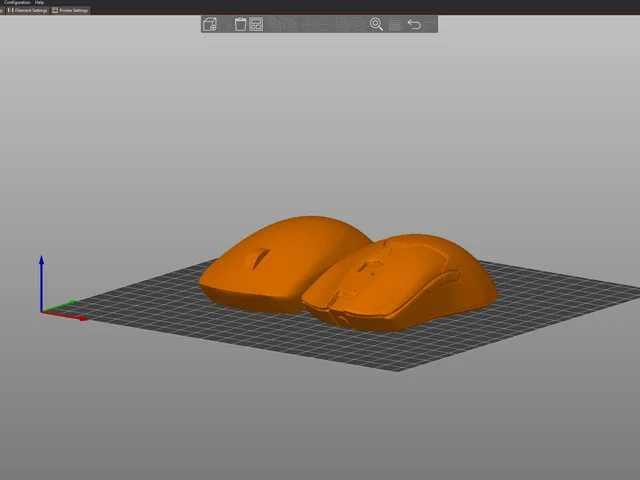Click the Delete all trash bin icon
The width and height of the screenshot is (640, 480).
tap(240, 24)
